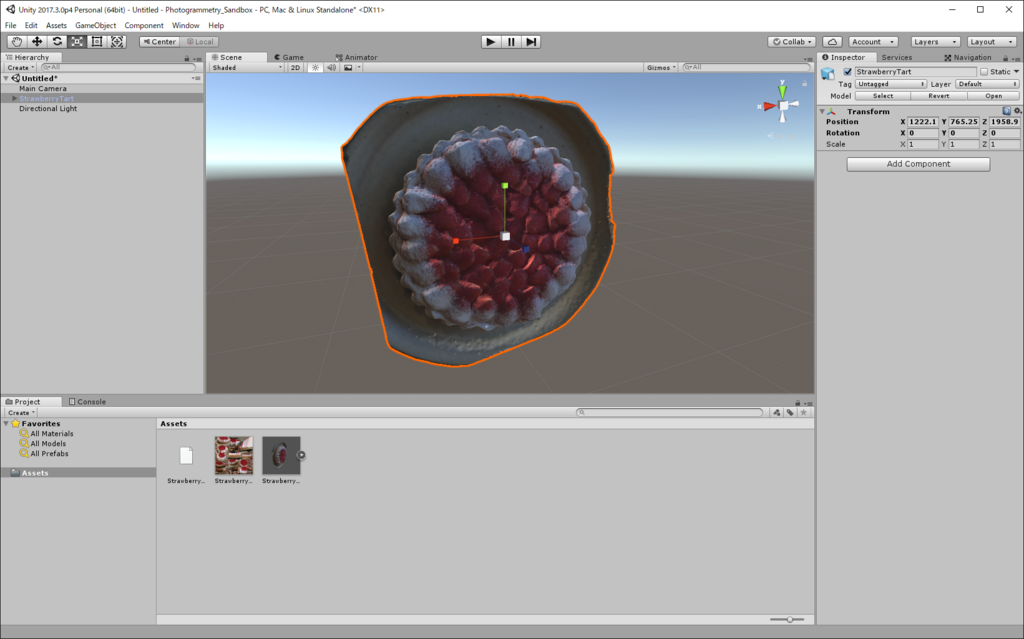This screenshot has width=1024, height=639.
Task: Open Transform help book icon
Action: click(1006, 111)
